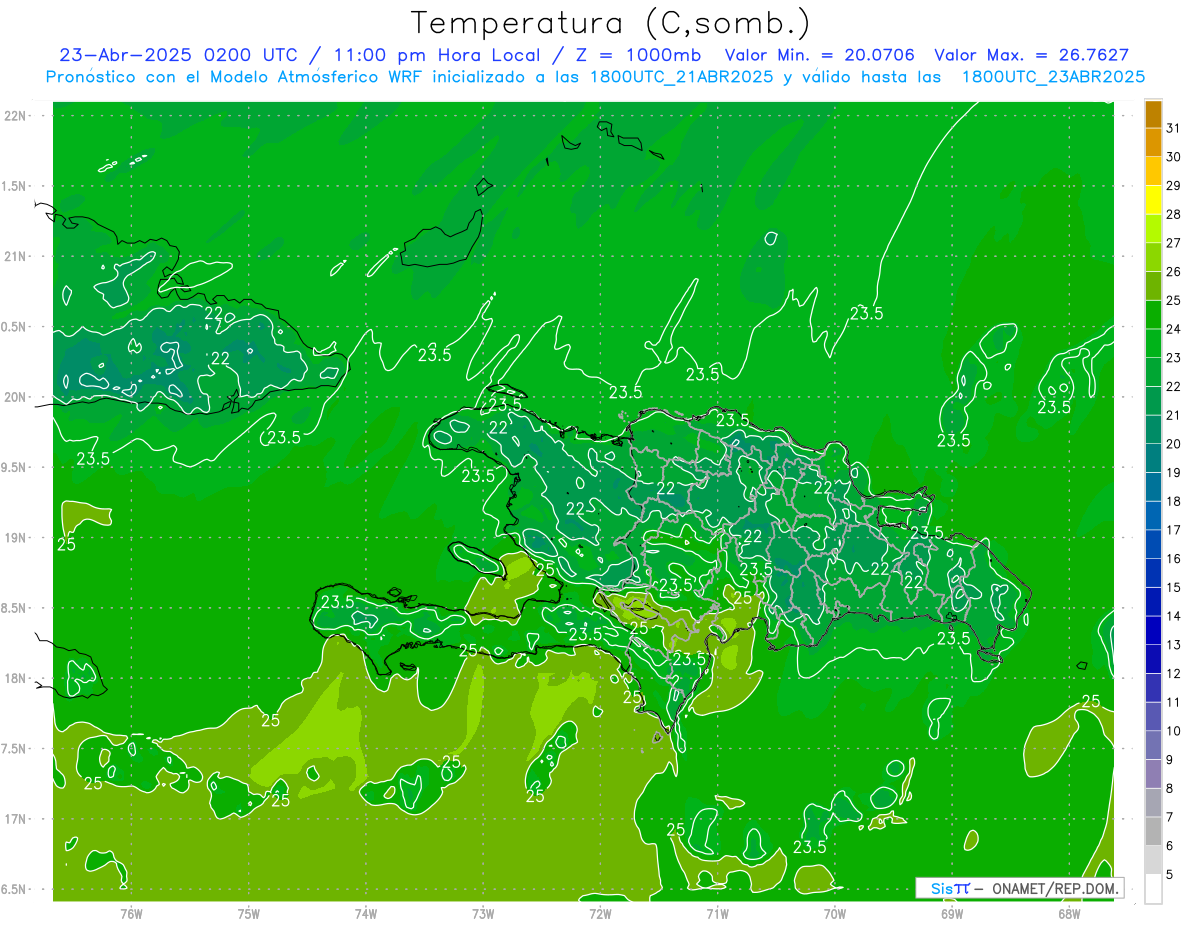Select the "75W" longitude axis label
The height and width of the screenshot is (927, 1200).
(249, 913)
